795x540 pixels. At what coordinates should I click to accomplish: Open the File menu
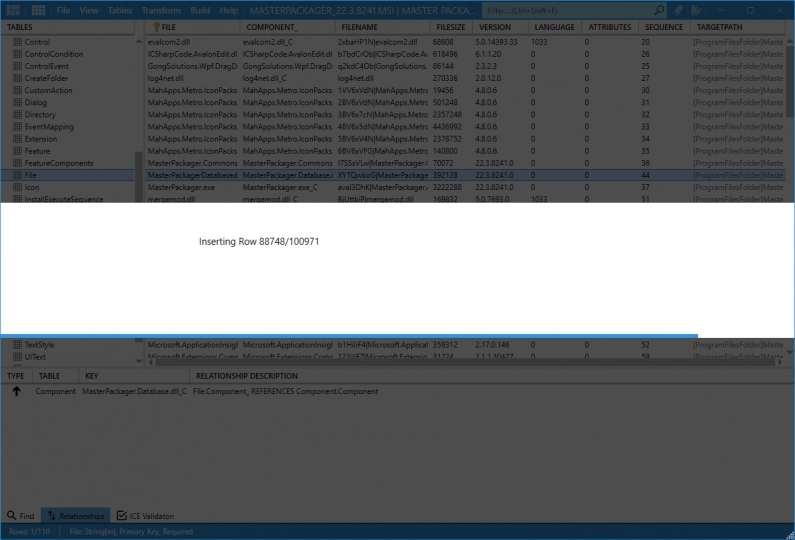pyautogui.click(x=63, y=10)
